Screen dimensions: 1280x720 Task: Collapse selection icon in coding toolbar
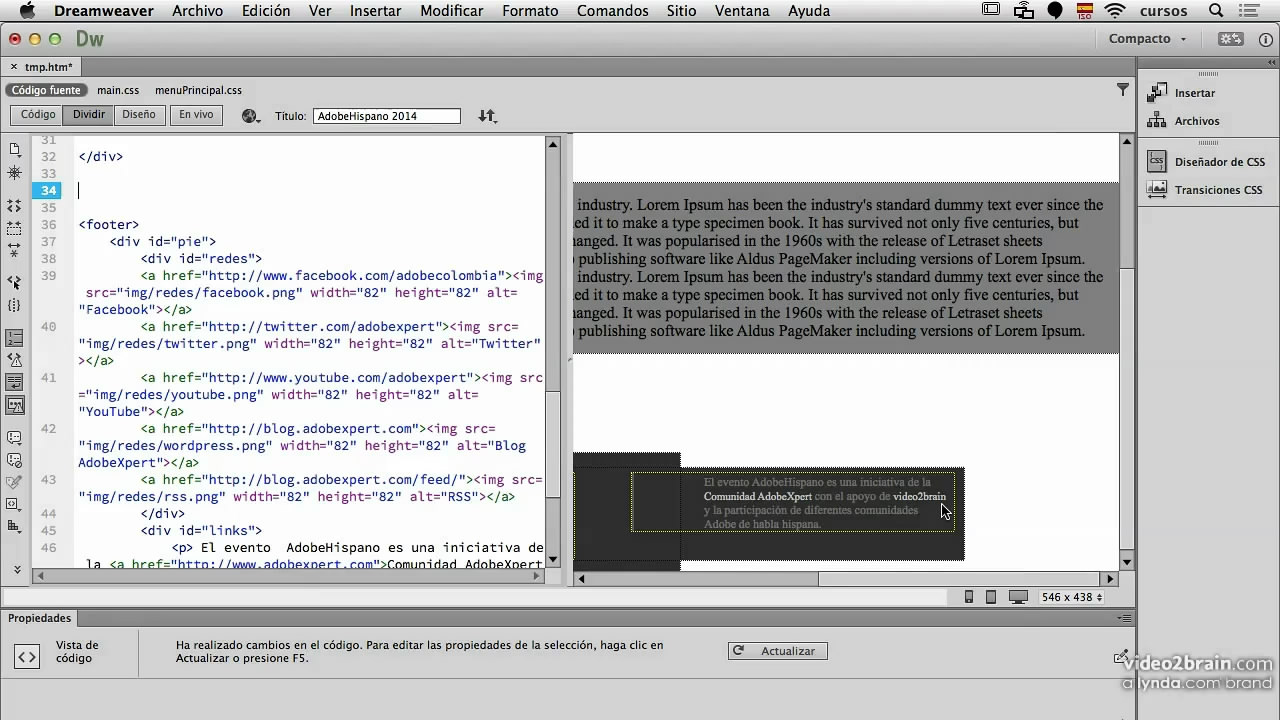click(15, 227)
